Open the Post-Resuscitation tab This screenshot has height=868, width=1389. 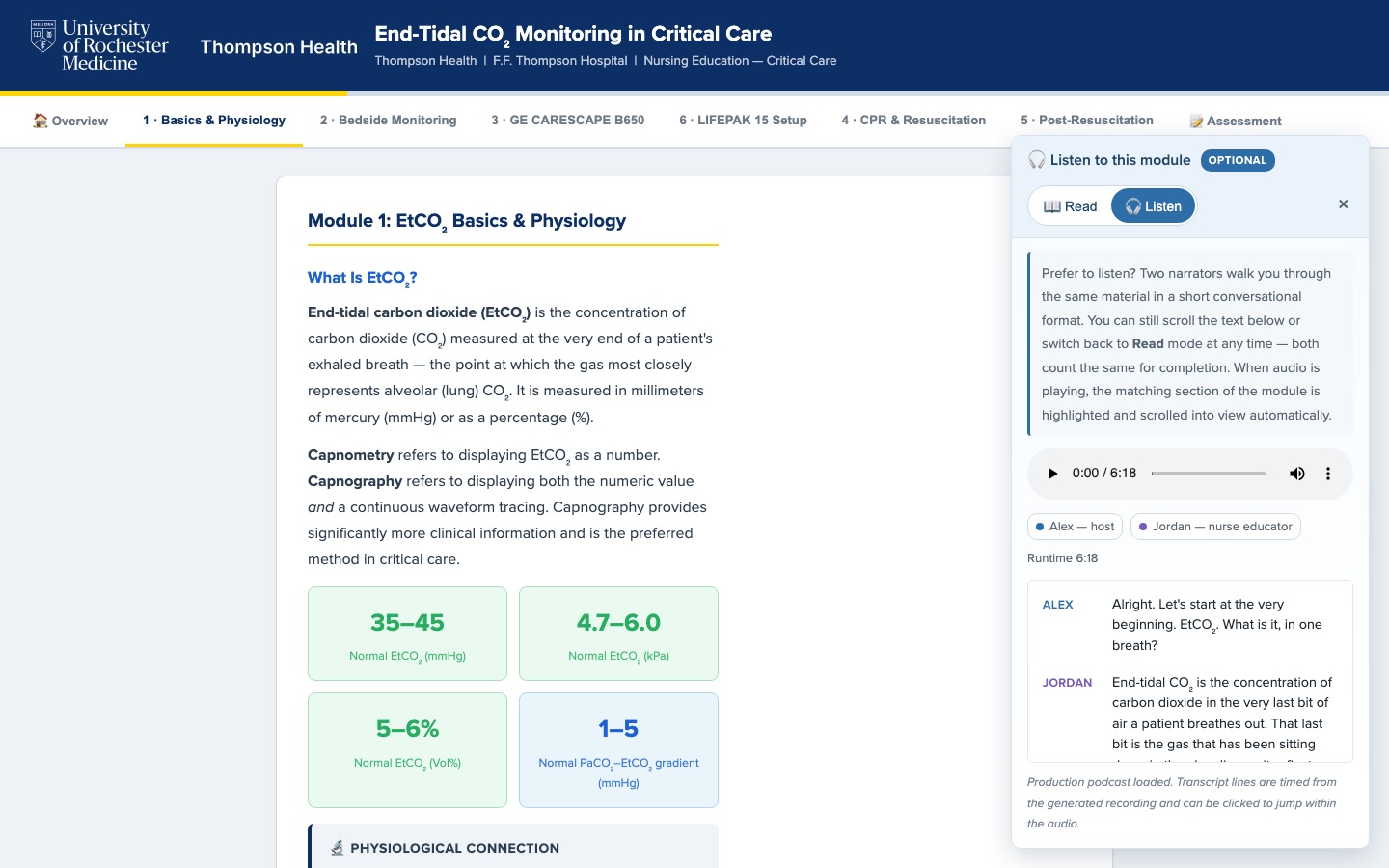tap(1087, 121)
